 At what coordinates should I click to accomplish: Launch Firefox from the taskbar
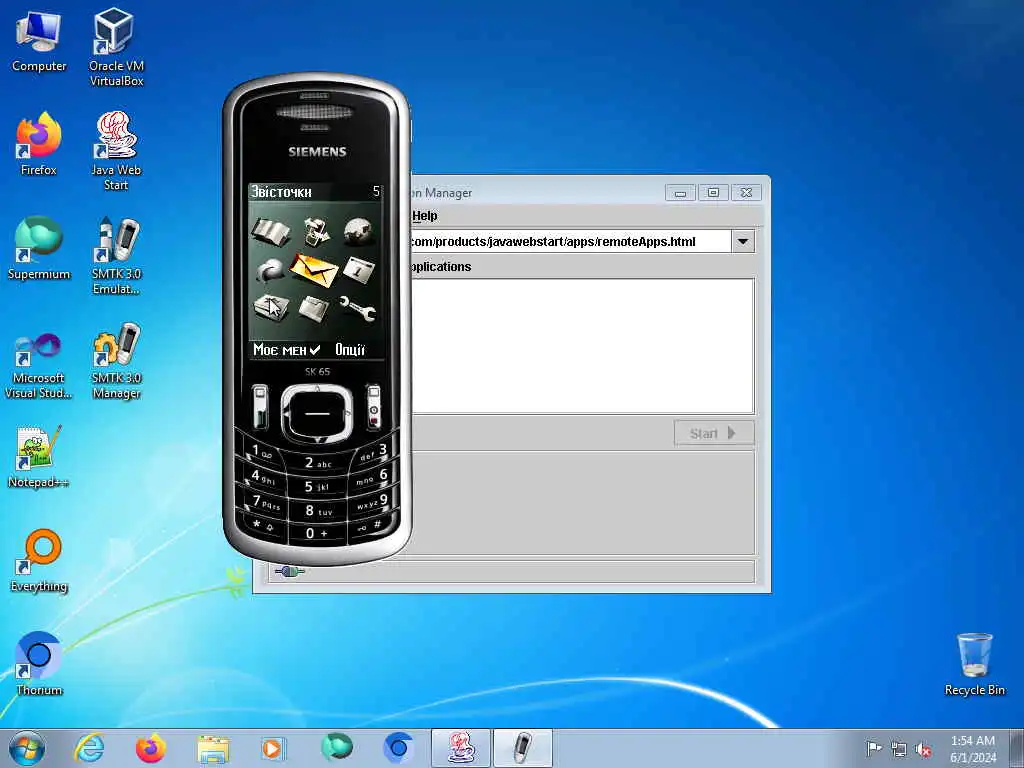pyautogui.click(x=151, y=748)
